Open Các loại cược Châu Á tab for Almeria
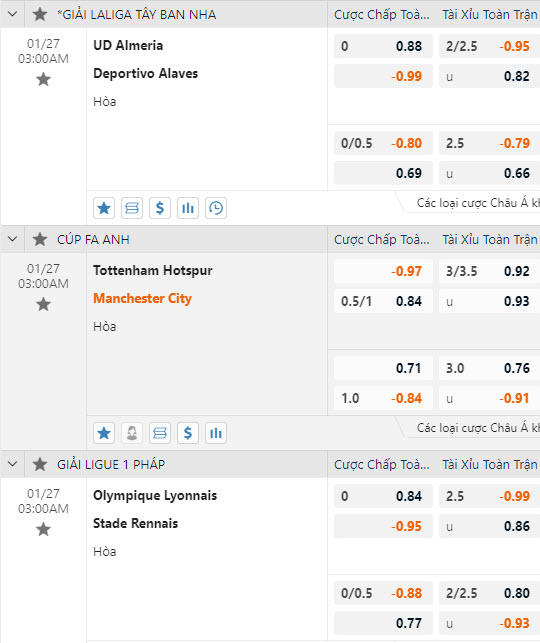Screen dimensions: 540x643 (478, 203)
